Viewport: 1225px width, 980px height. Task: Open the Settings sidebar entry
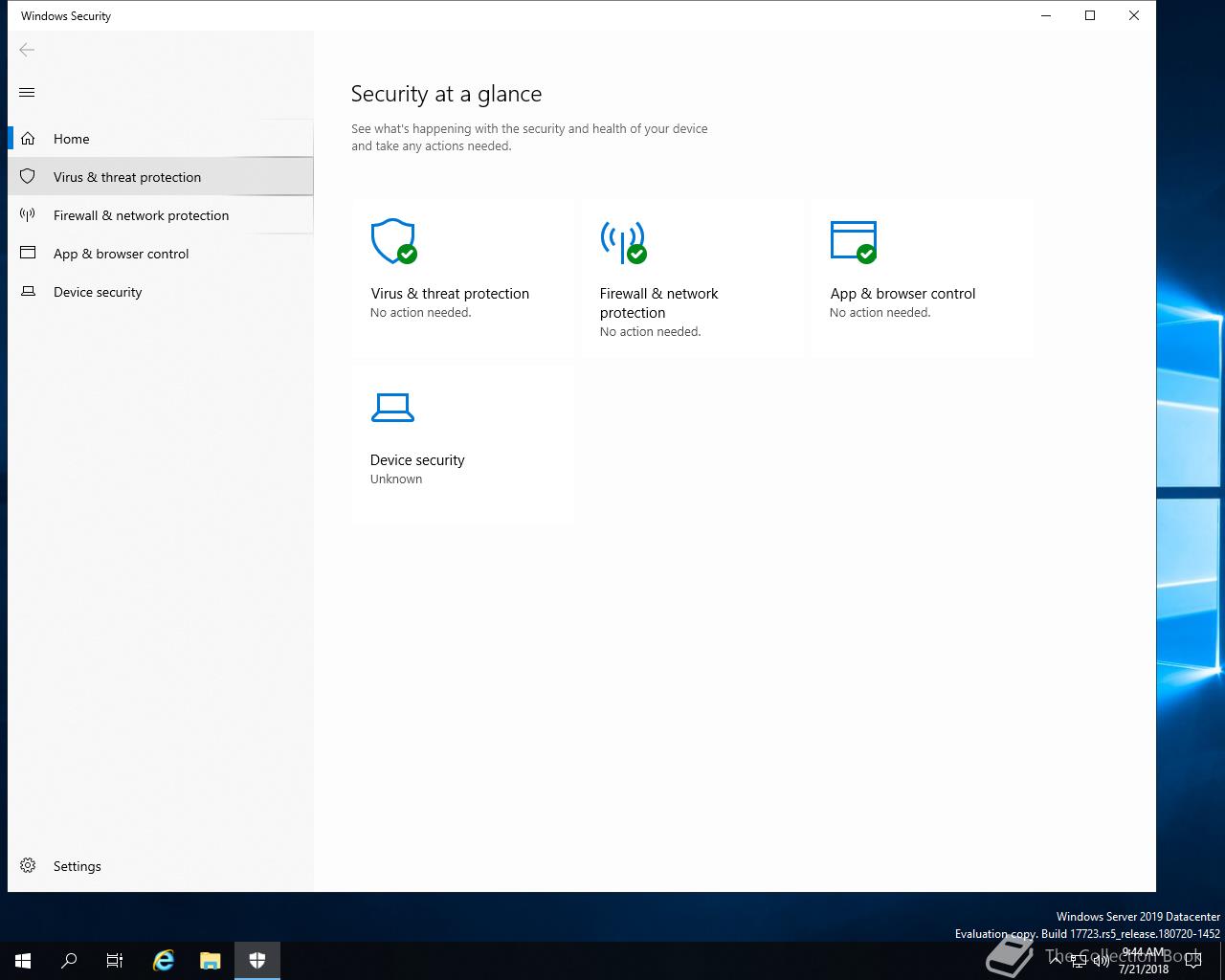(x=161, y=865)
